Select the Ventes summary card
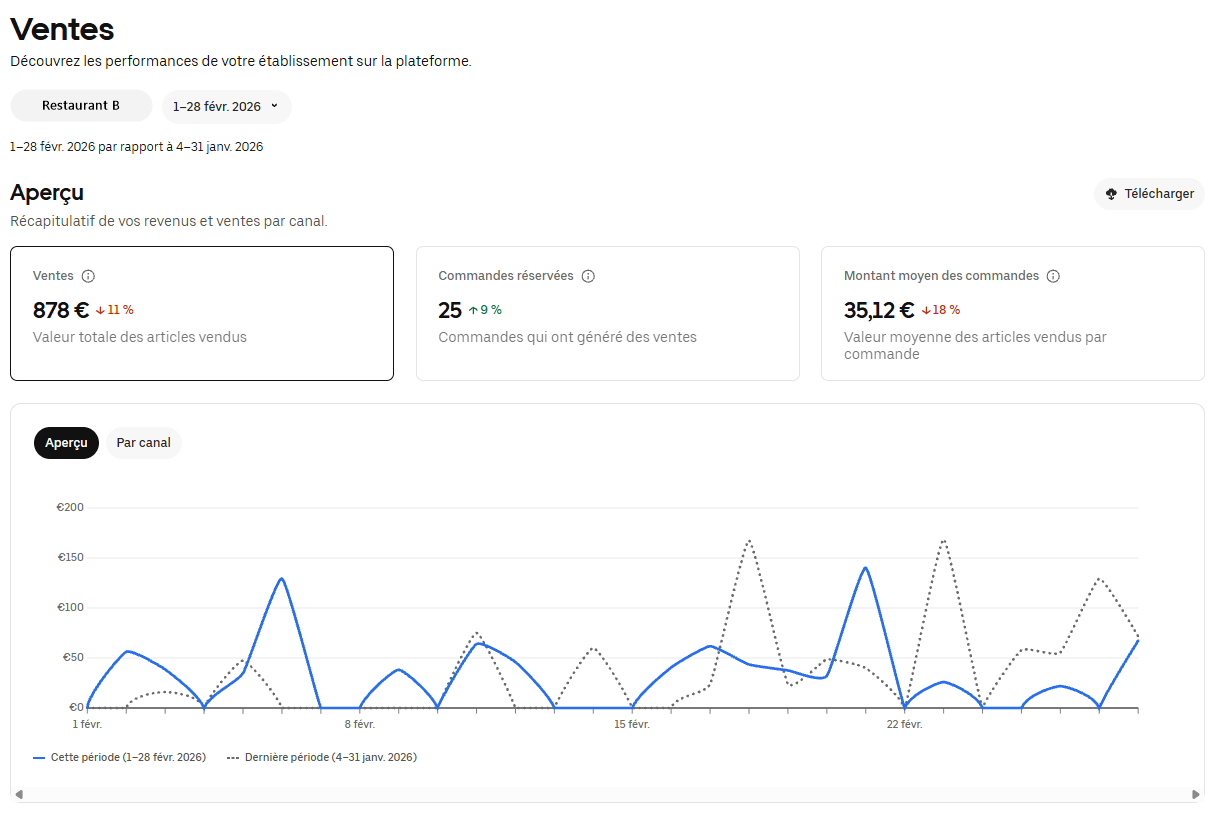Image resolution: width=1222 pixels, height=813 pixels. pos(202,314)
